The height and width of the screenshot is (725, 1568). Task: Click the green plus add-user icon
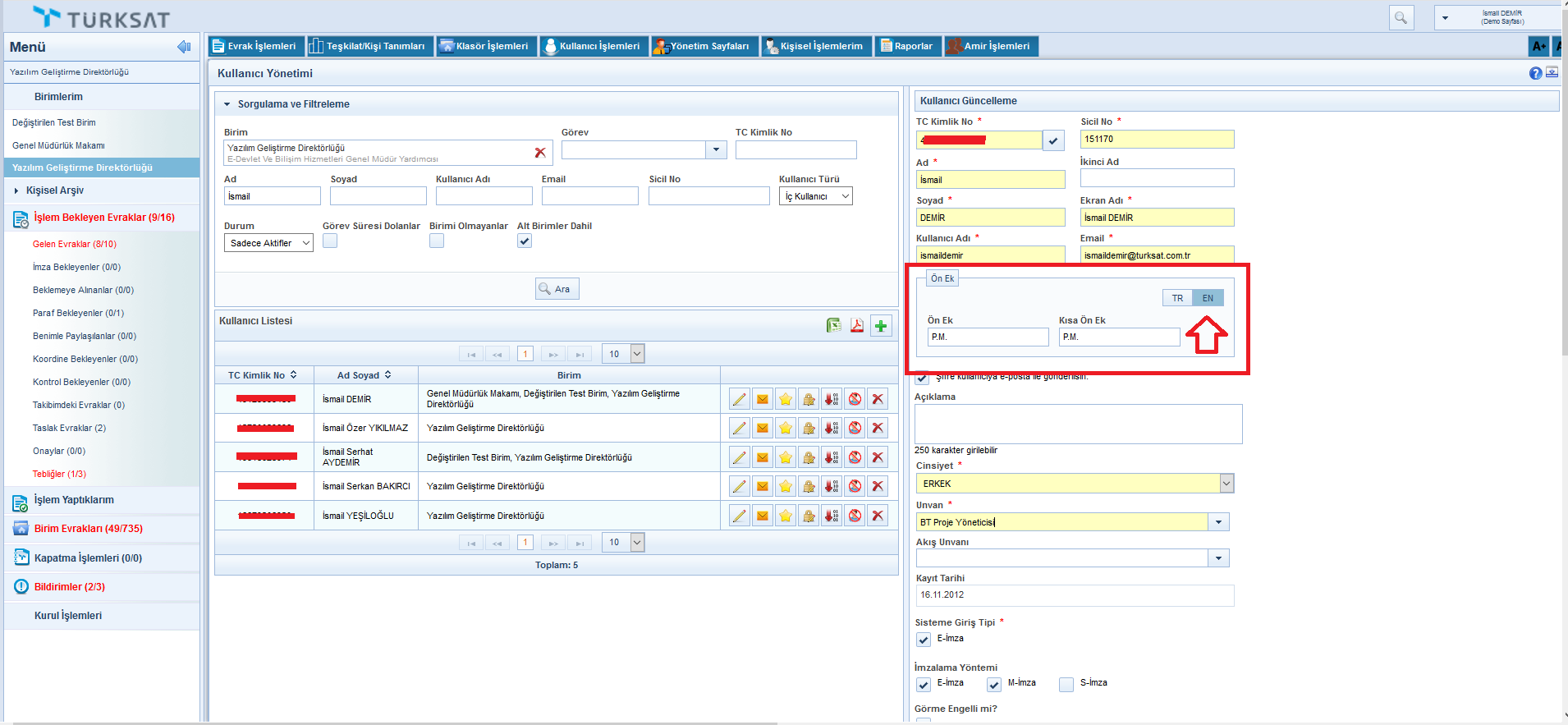point(881,326)
